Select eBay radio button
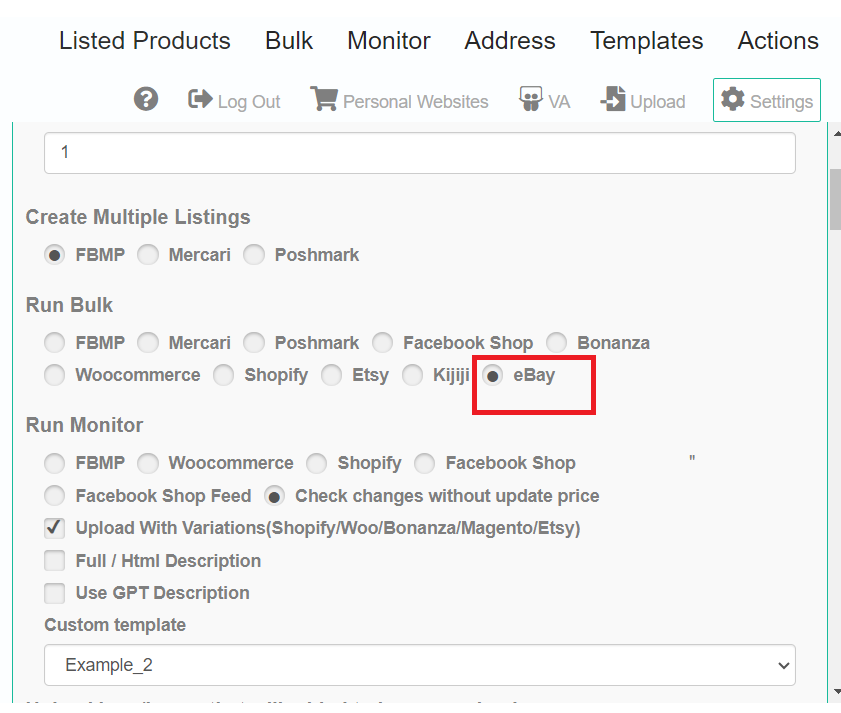The image size is (841, 713). tap(492, 375)
